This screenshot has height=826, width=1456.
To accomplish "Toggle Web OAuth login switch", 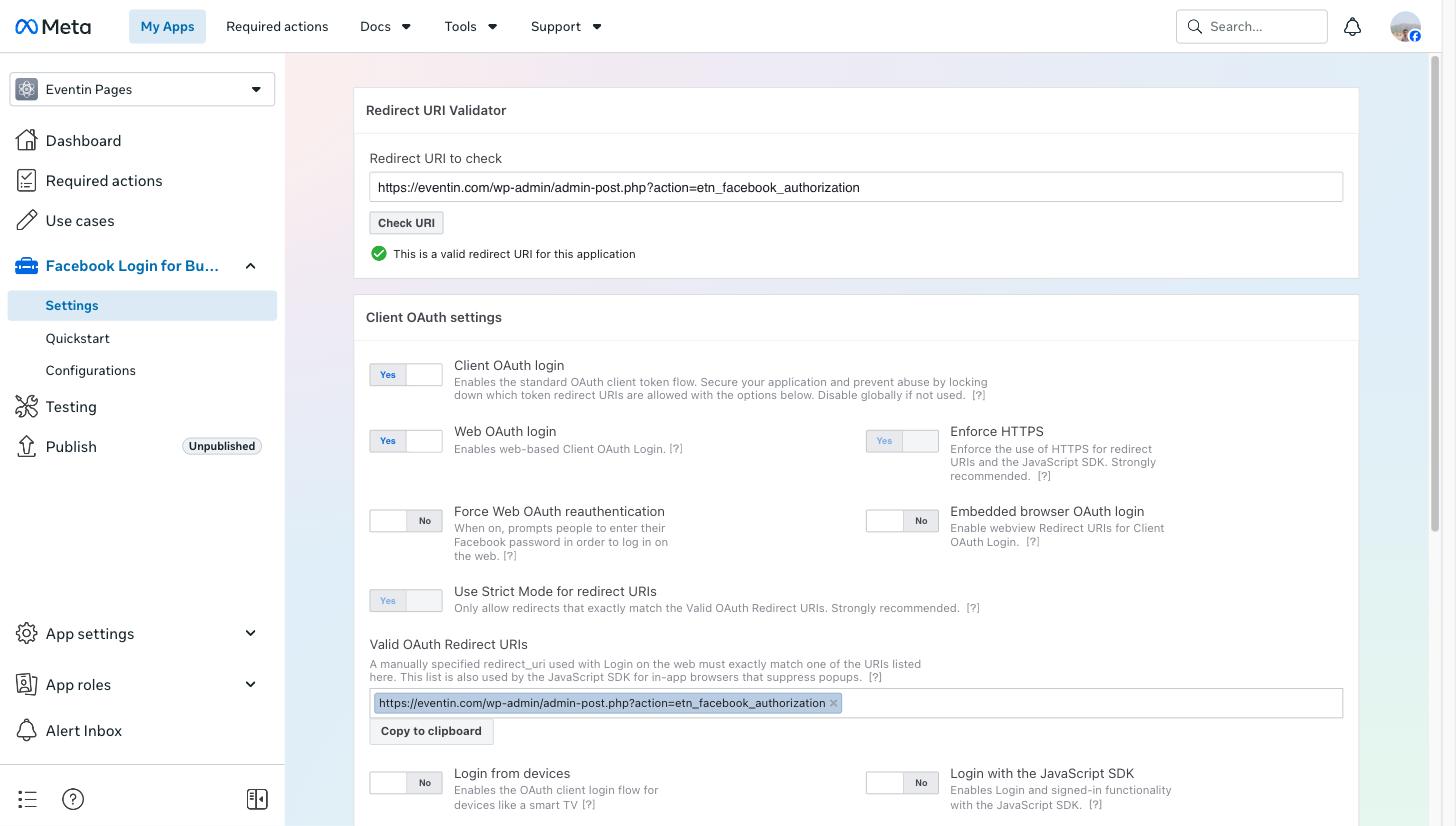I will 406,441.
